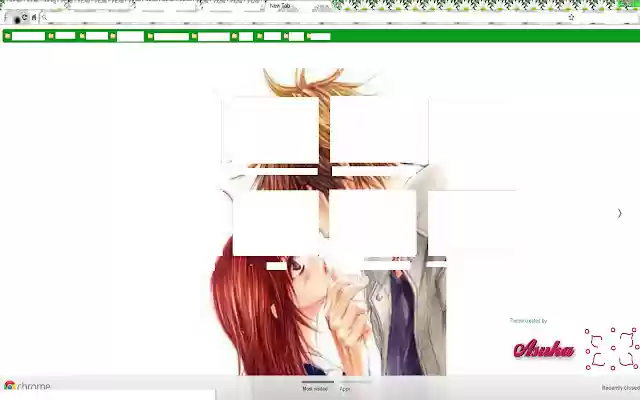Open bottom-middle most visited thumbnail

click(x=372, y=223)
